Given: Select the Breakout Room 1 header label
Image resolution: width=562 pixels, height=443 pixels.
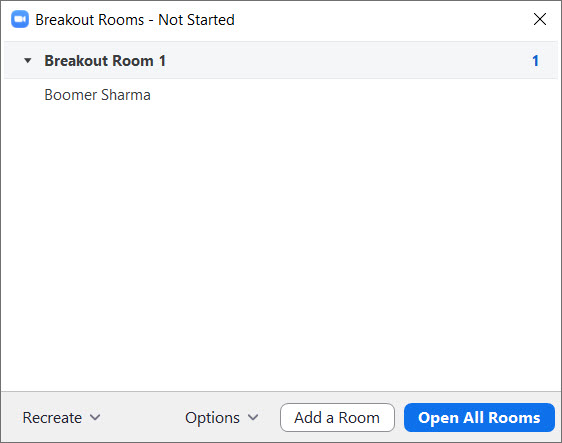Looking at the screenshot, I should 105,61.
